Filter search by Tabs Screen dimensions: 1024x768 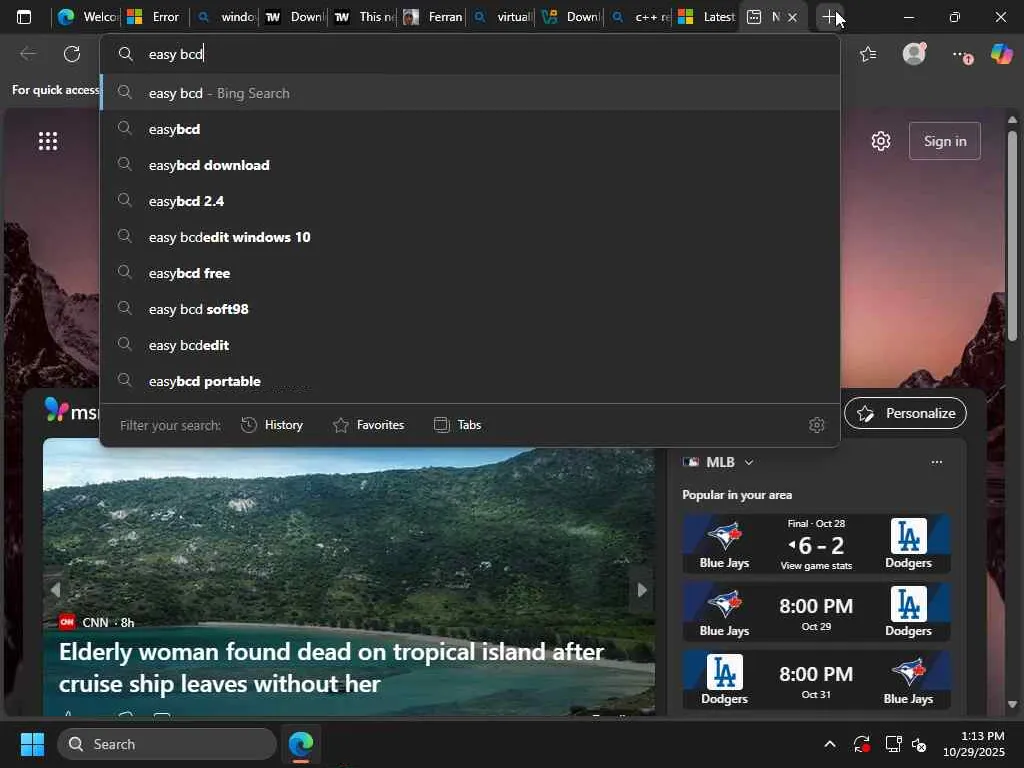click(458, 425)
